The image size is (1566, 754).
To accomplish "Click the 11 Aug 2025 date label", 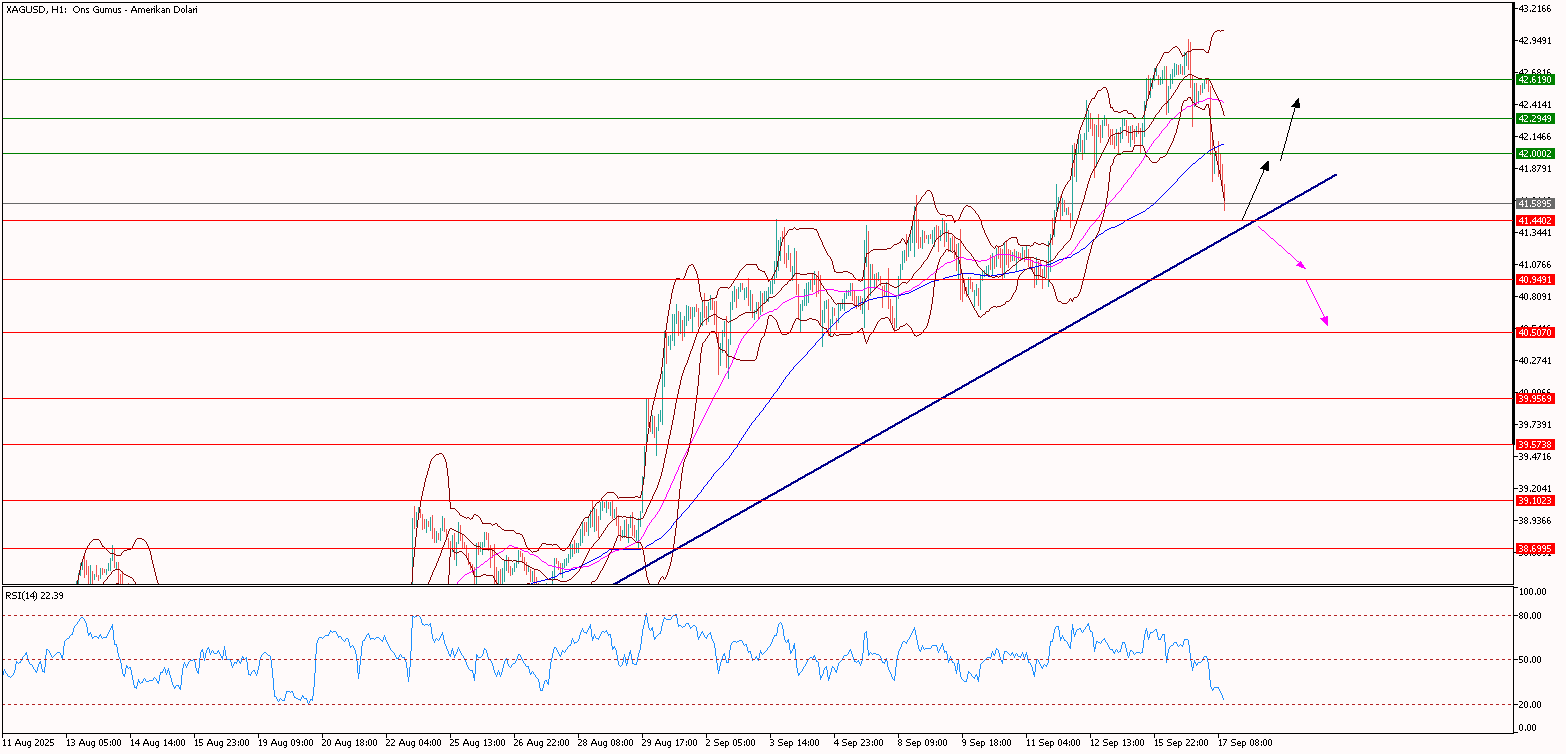I will (x=30, y=744).
